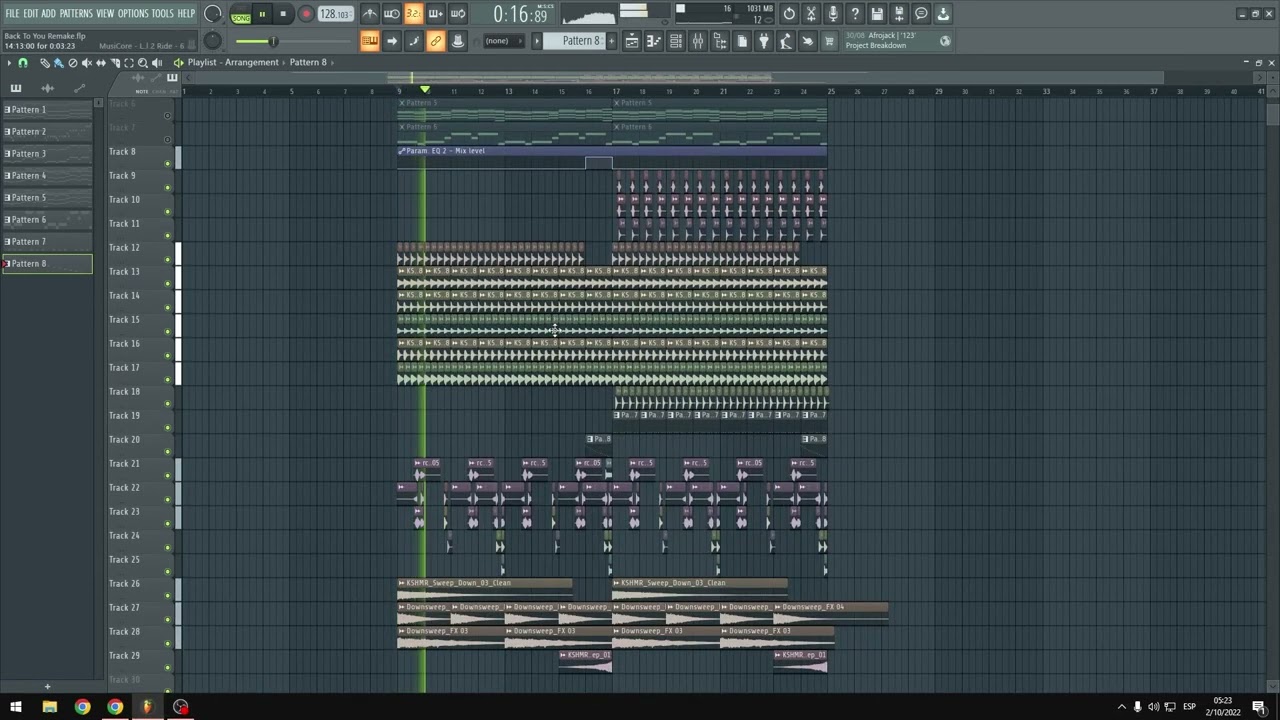Screen dimensions: 1280x720
Task: Click the export render download icon
Action: 943,14
